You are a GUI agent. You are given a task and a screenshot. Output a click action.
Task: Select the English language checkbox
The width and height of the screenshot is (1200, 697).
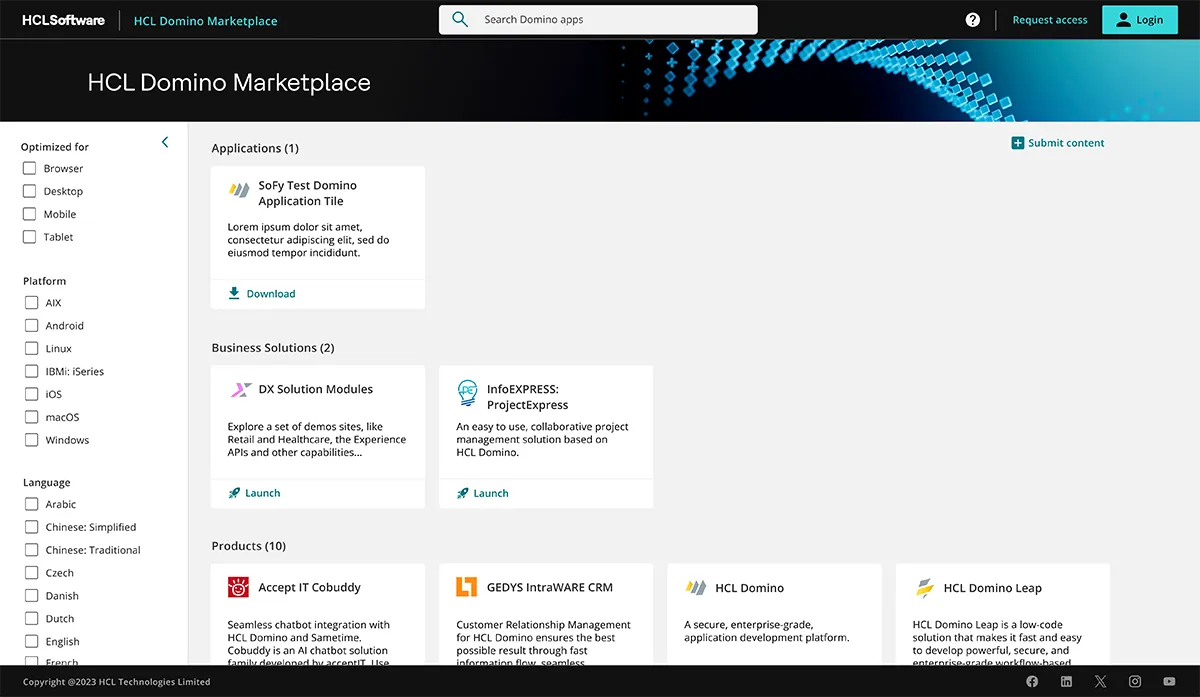click(x=29, y=641)
